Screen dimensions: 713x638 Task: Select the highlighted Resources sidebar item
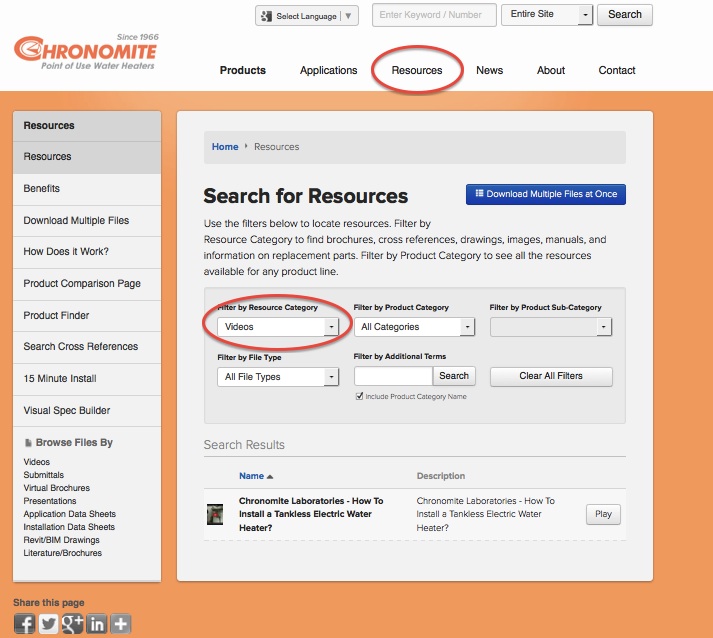point(87,157)
